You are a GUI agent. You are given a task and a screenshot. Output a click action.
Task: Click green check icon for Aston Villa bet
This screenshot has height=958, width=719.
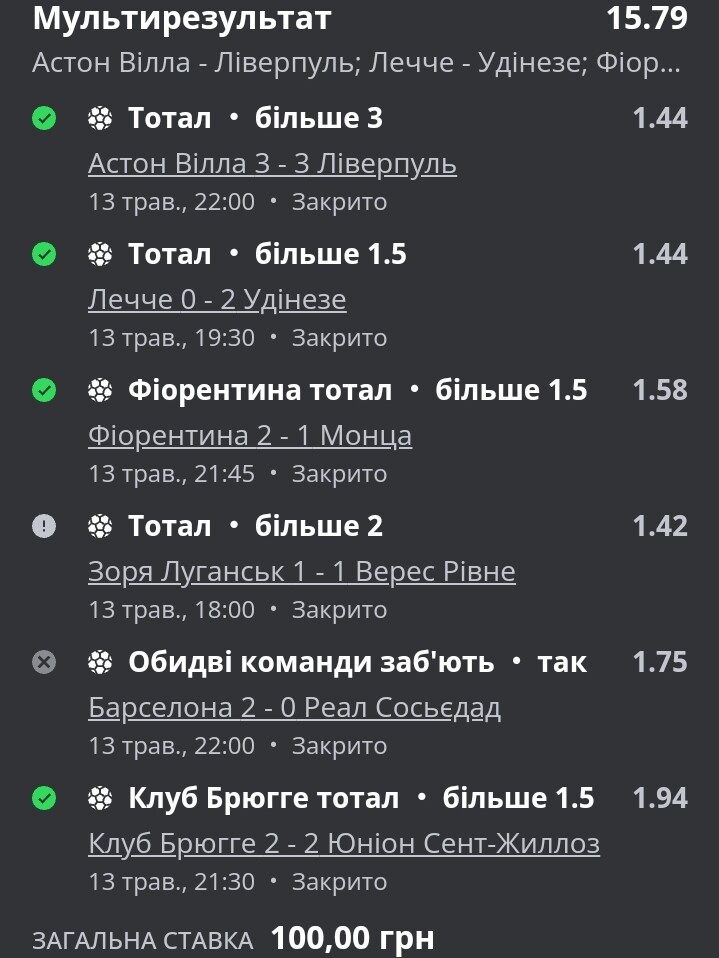click(44, 118)
